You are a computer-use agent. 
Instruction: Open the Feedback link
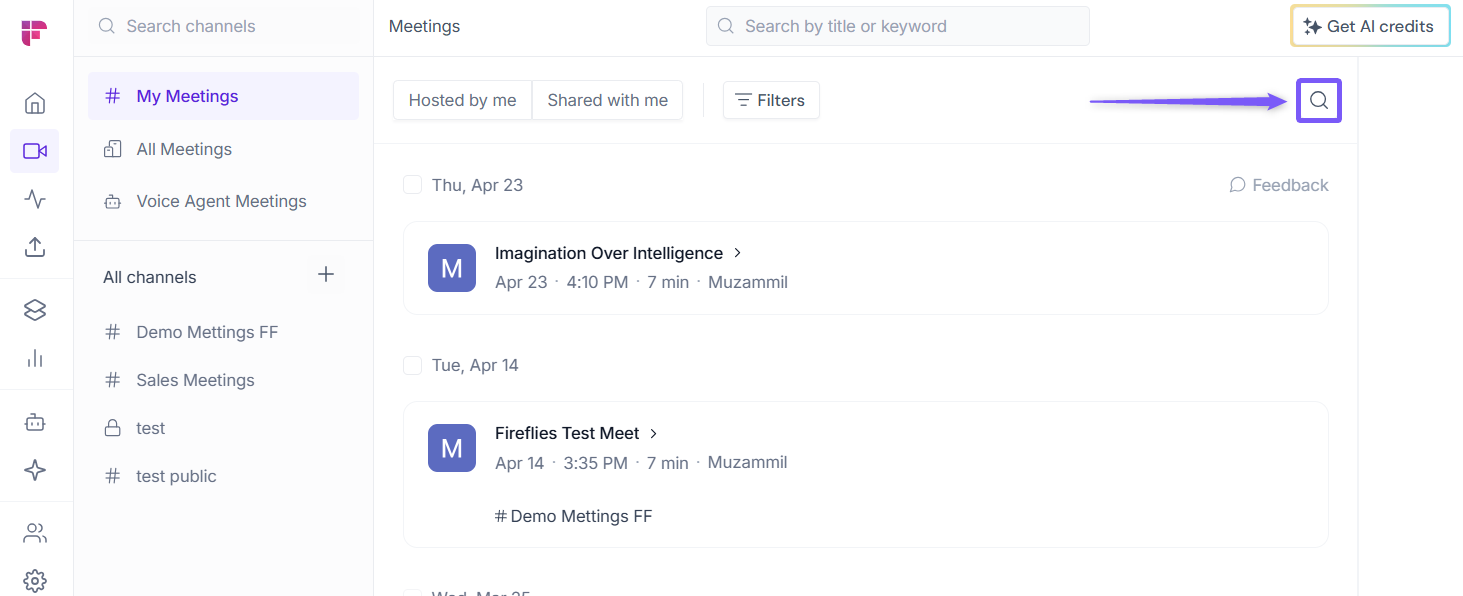tap(1279, 185)
